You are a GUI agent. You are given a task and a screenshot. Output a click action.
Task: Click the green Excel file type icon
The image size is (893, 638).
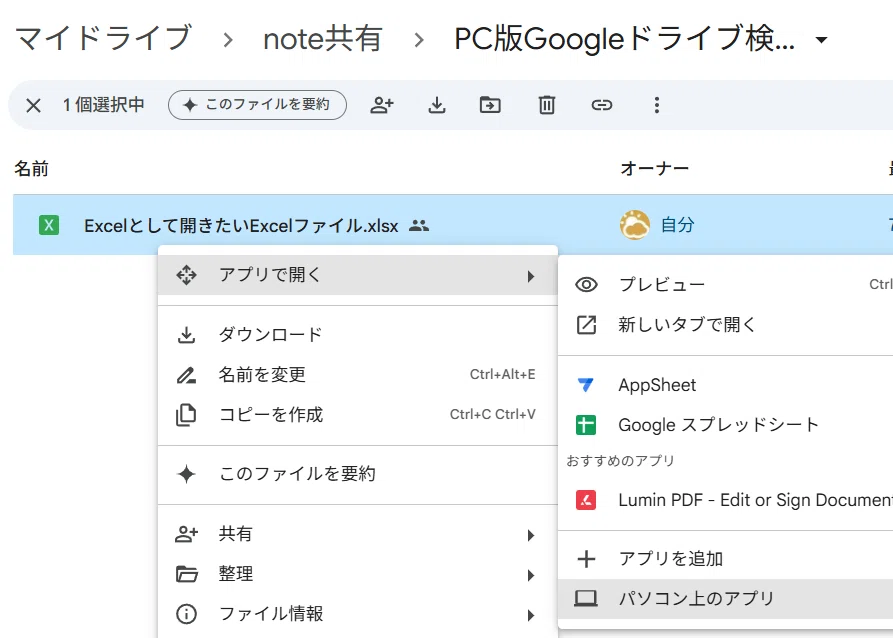tap(49, 225)
